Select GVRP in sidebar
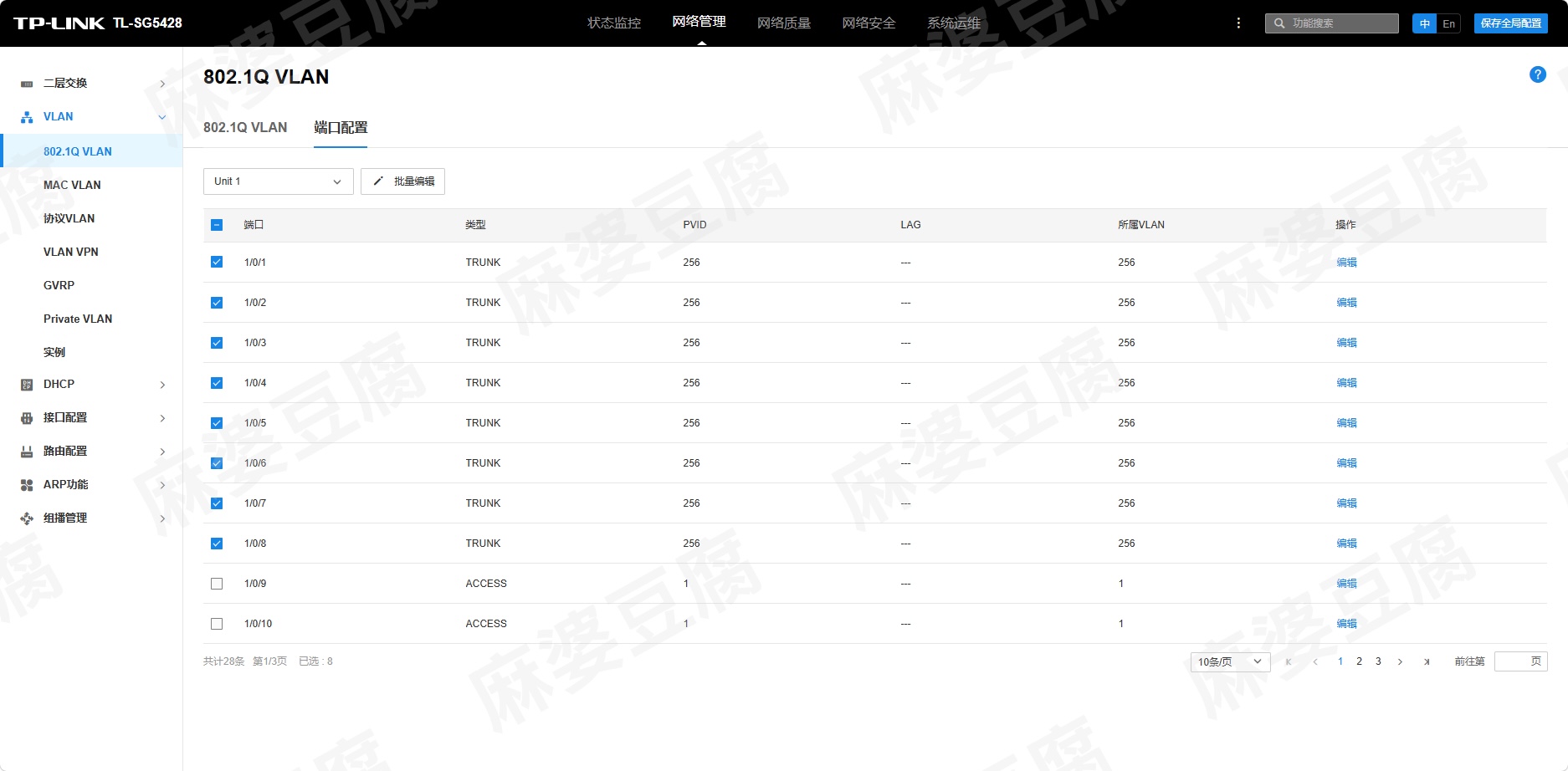Screen dimensions: 1568x771 59,285
